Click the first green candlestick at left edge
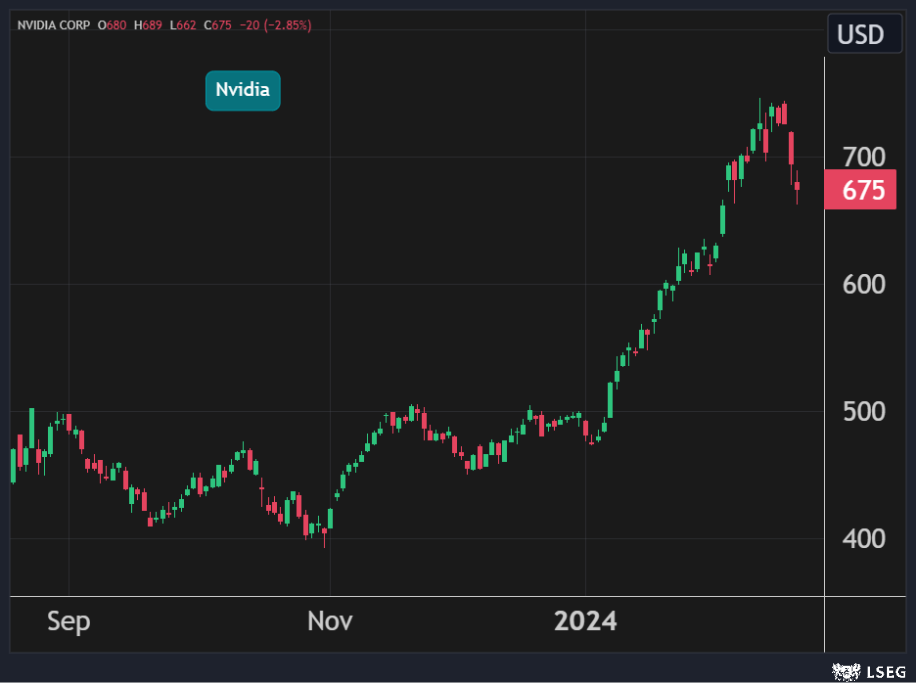 (13, 465)
